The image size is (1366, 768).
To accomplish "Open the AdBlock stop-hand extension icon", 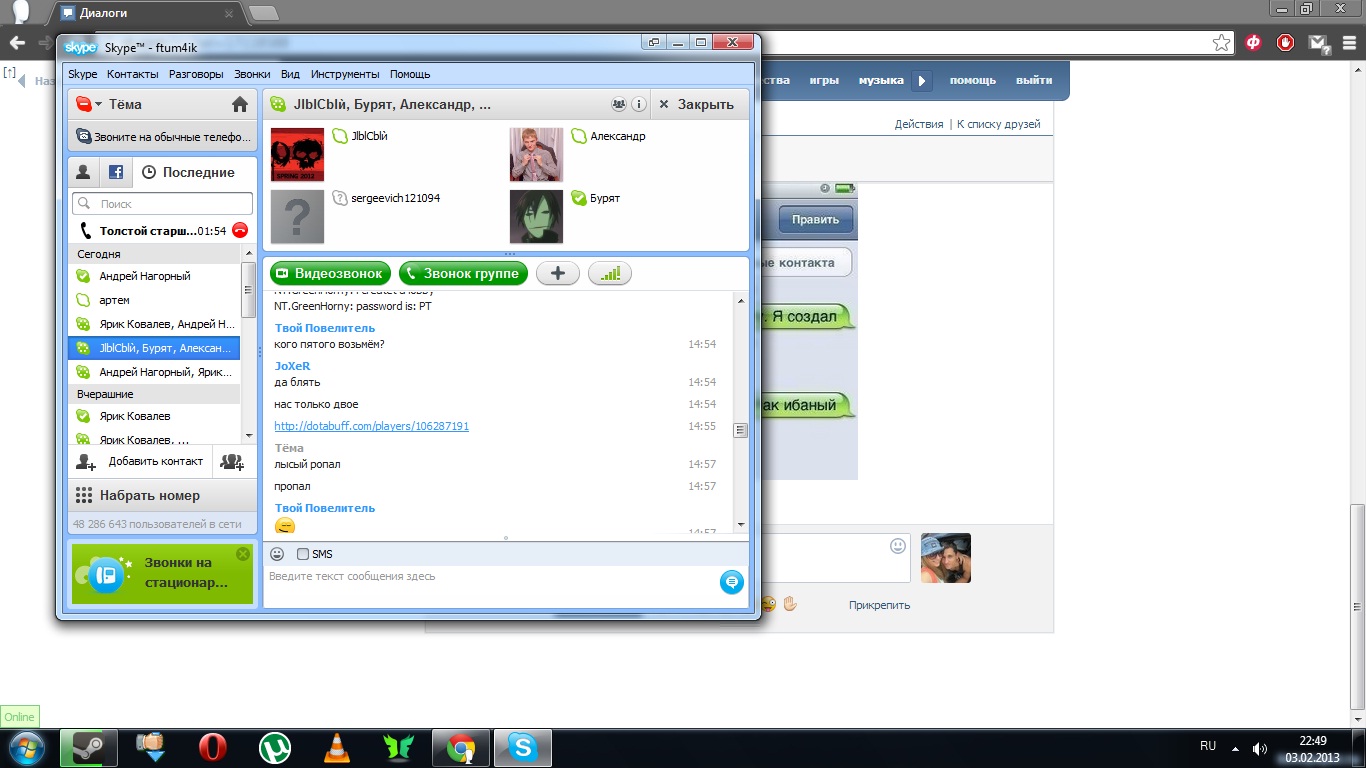I will 1286,43.
